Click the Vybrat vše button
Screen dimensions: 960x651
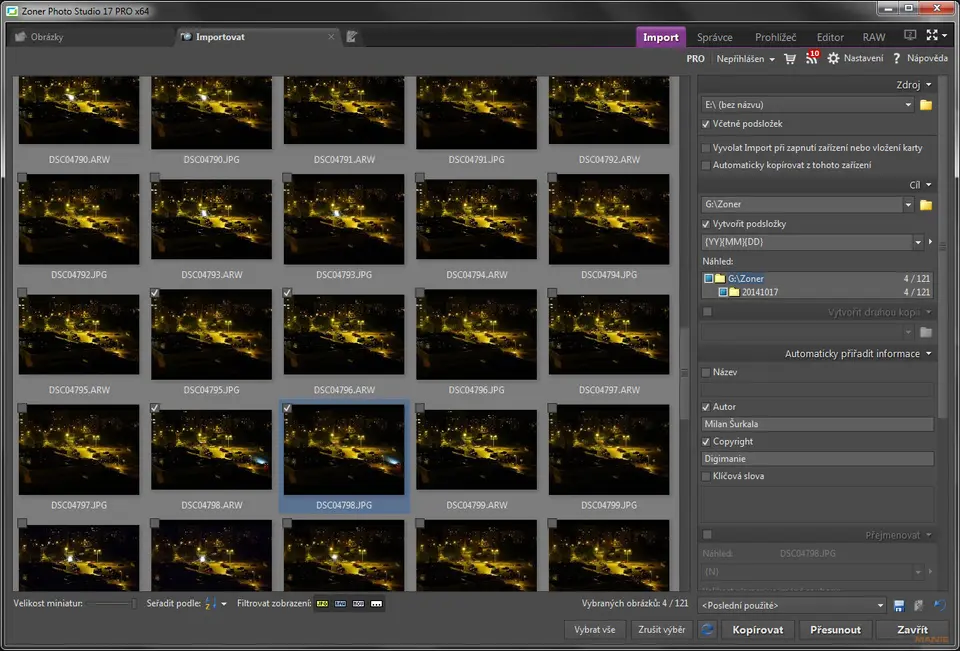595,630
